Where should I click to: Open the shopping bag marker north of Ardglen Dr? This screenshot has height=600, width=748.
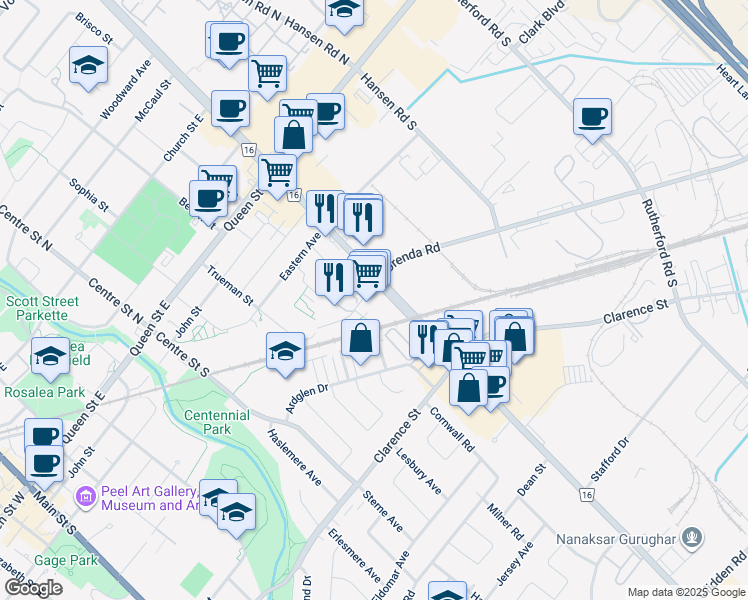point(361,338)
